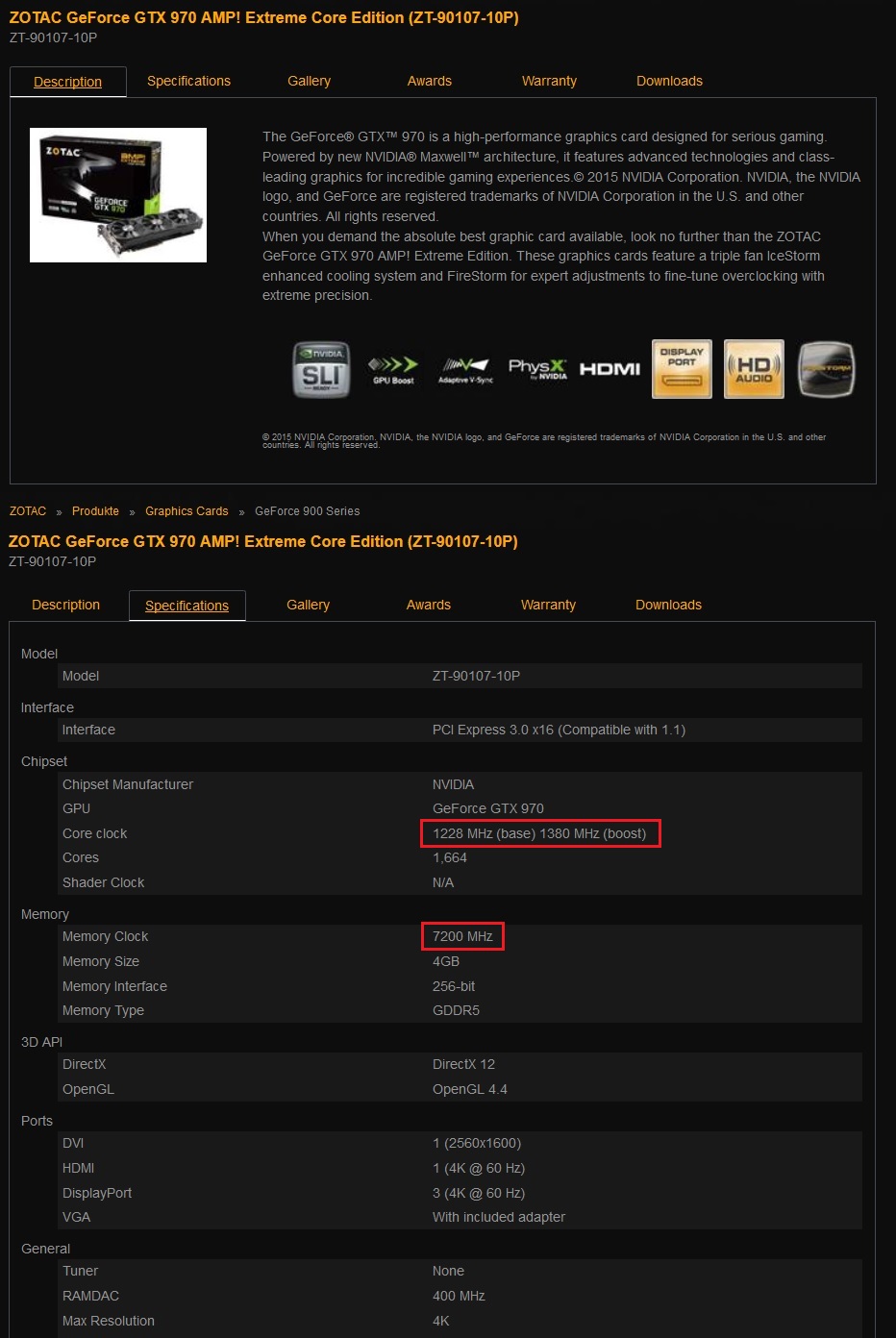Click the DisplayPort badge icon

pyautogui.click(x=682, y=369)
